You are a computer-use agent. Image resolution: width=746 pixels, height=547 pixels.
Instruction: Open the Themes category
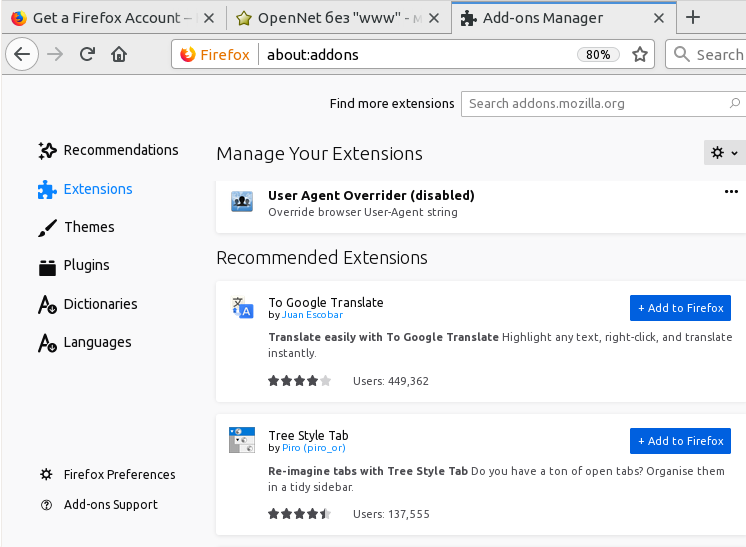(76, 227)
